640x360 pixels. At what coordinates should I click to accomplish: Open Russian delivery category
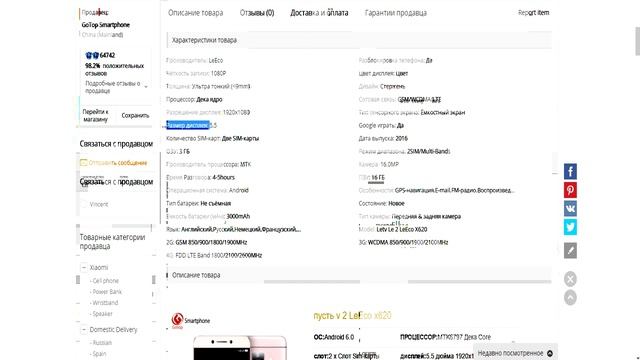(x=101, y=343)
